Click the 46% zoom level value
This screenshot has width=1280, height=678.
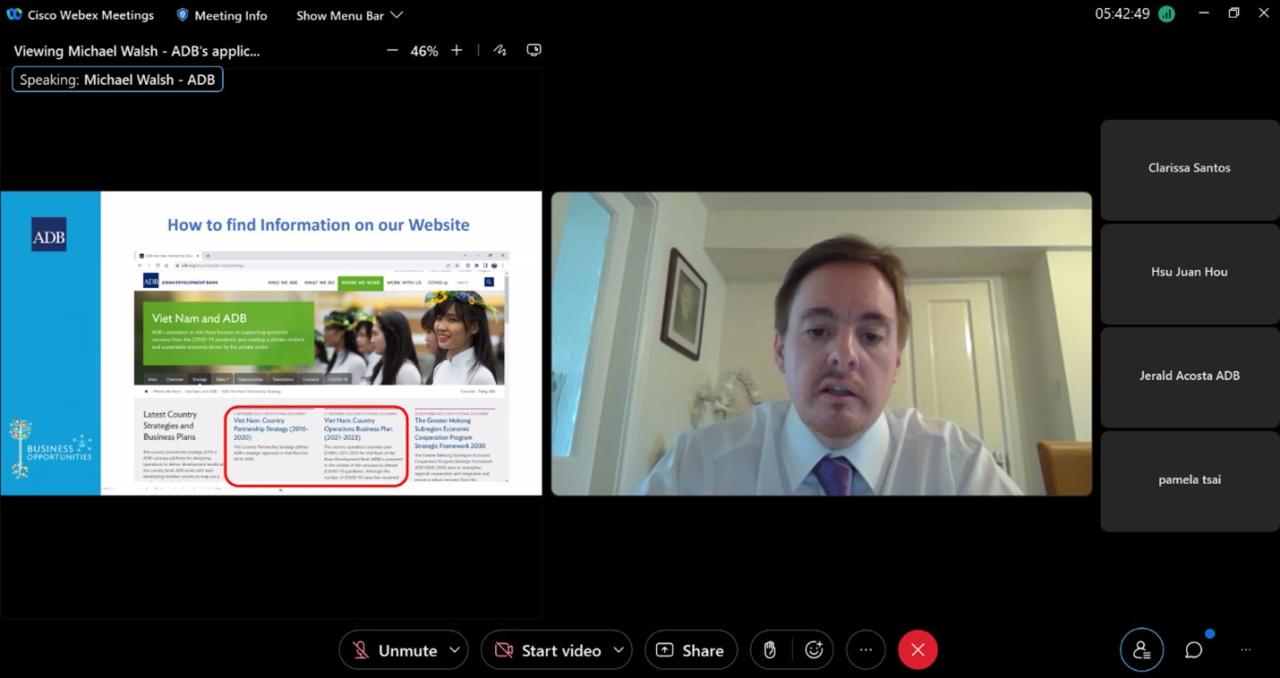424,50
